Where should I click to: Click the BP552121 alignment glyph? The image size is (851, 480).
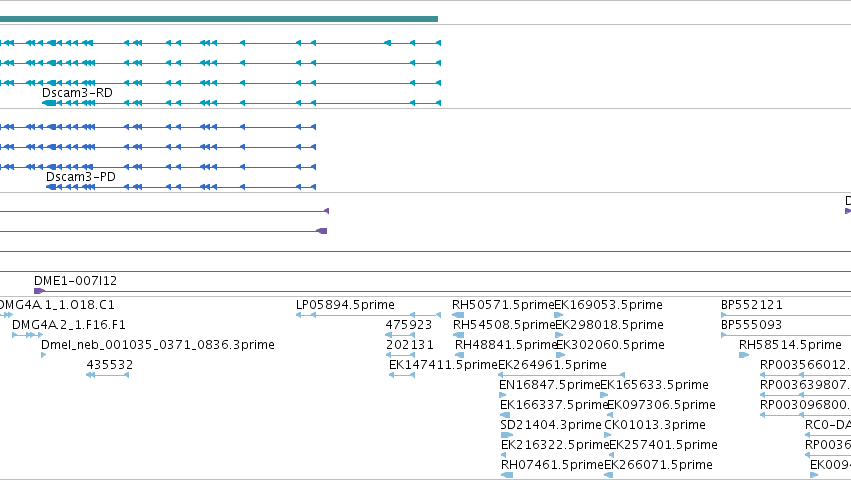pos(786,315)
